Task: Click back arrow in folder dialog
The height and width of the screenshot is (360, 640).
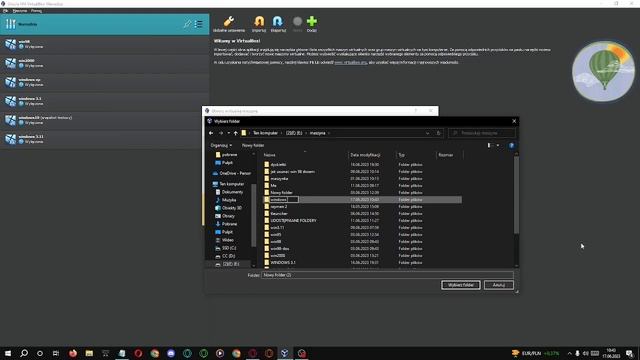Action: click(x=211, y=133)
